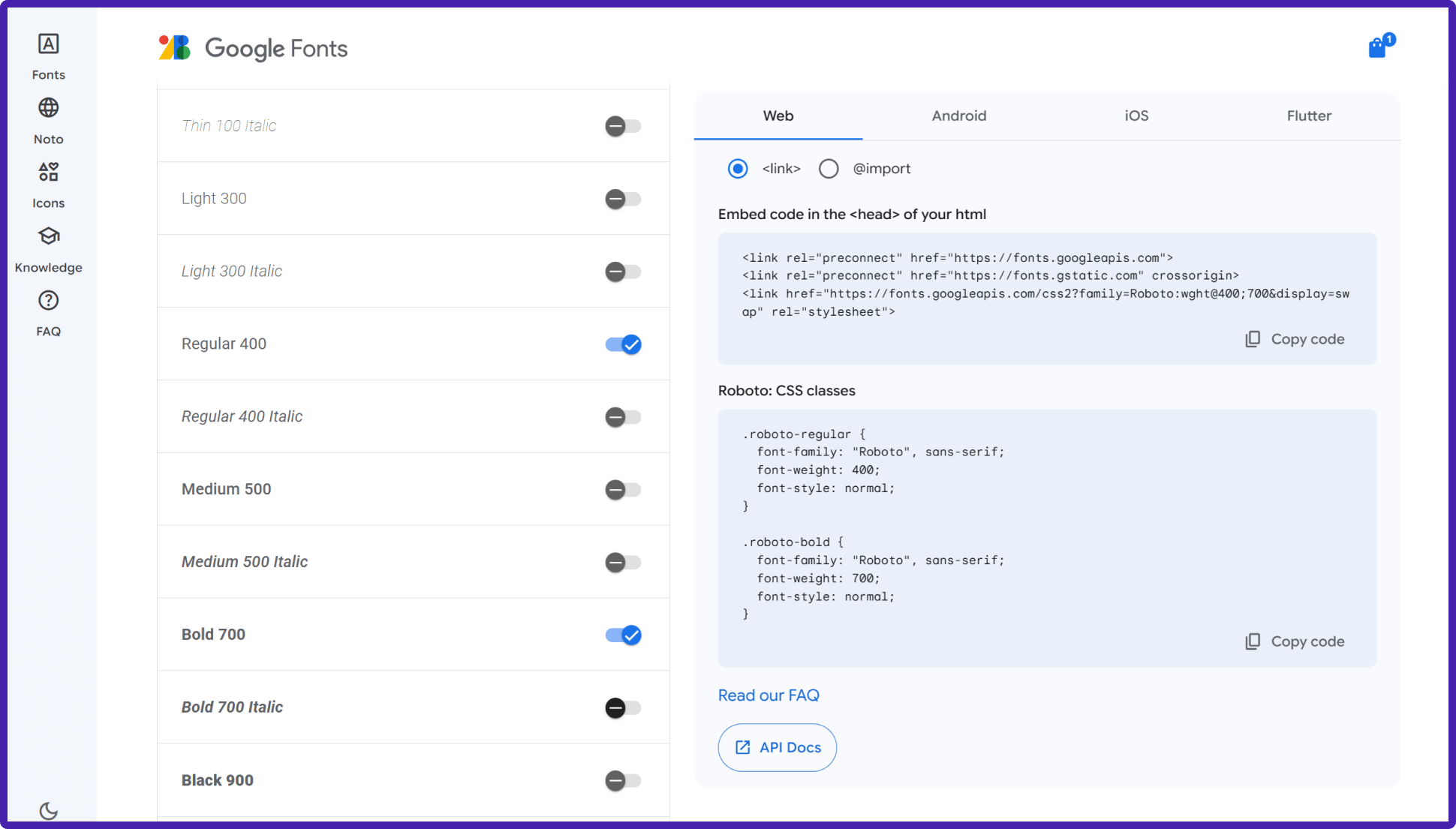Enable Light 300 style
The image size is (1456, 829).
[x=623, y=199]
